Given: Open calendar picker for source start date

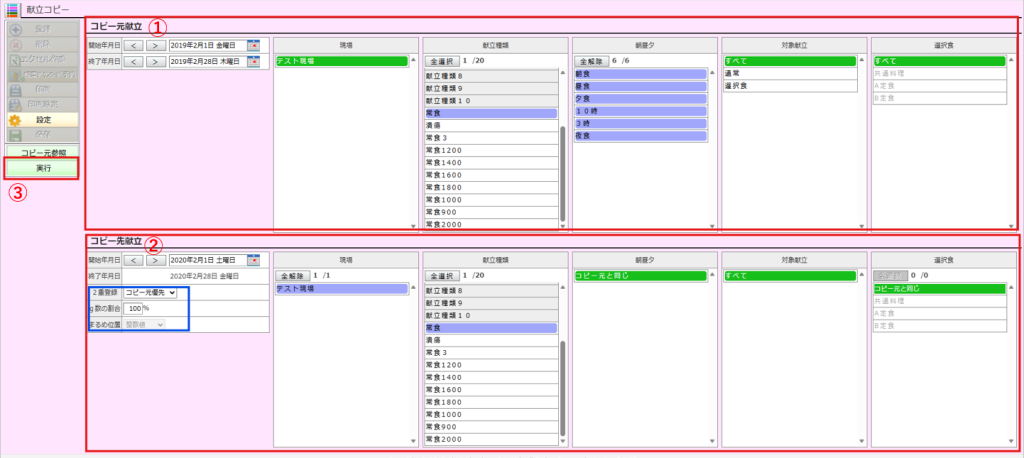Looking at the screenshot, I should click(253, 45).
